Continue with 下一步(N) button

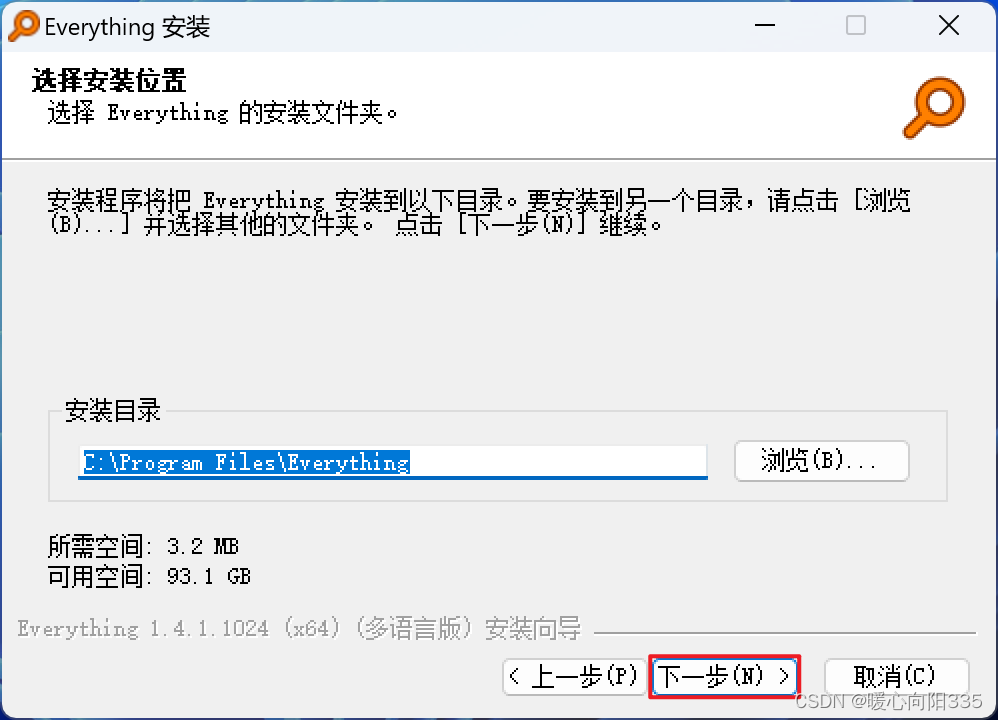(724, 676)
